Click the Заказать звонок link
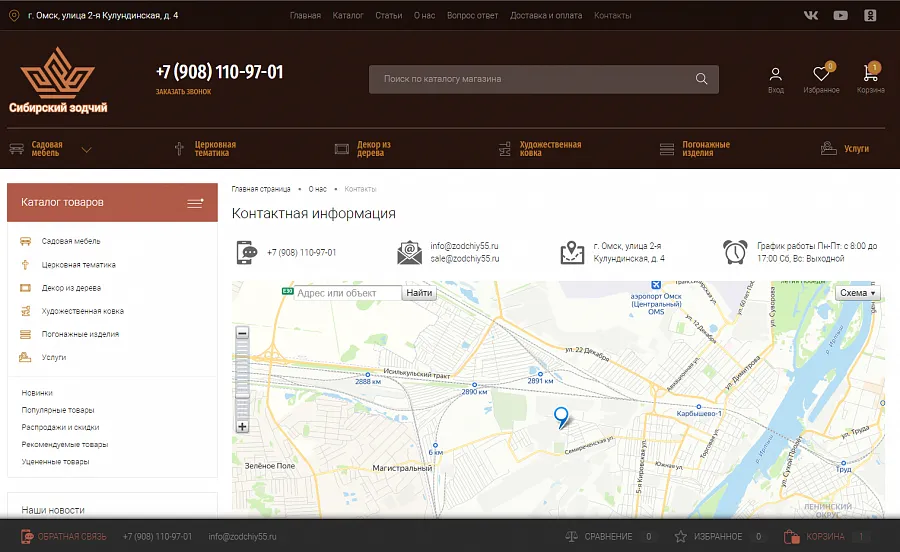The image size is (900, 552). pos(184,92)
